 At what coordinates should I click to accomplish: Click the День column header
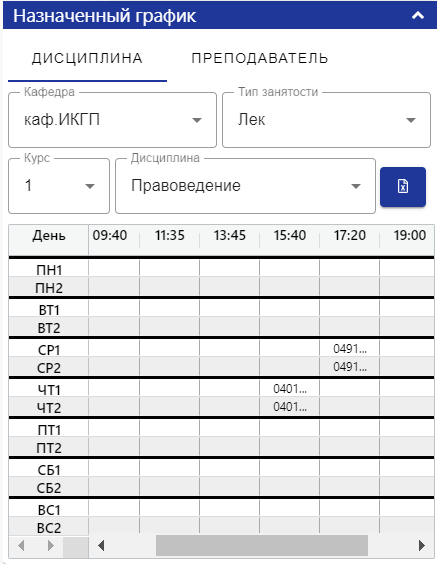point(49,236)
